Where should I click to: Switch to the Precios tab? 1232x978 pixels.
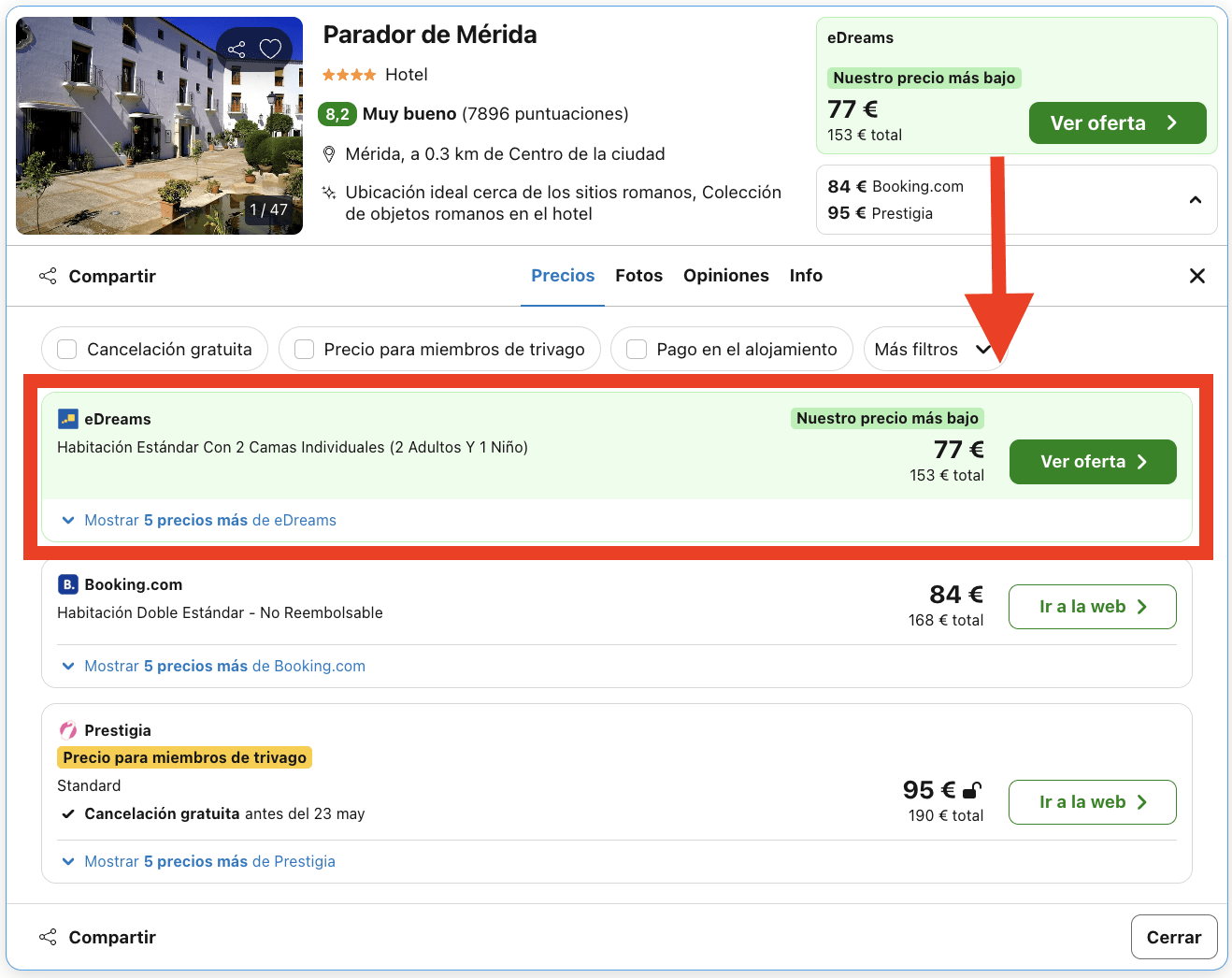tap(563, 276)
